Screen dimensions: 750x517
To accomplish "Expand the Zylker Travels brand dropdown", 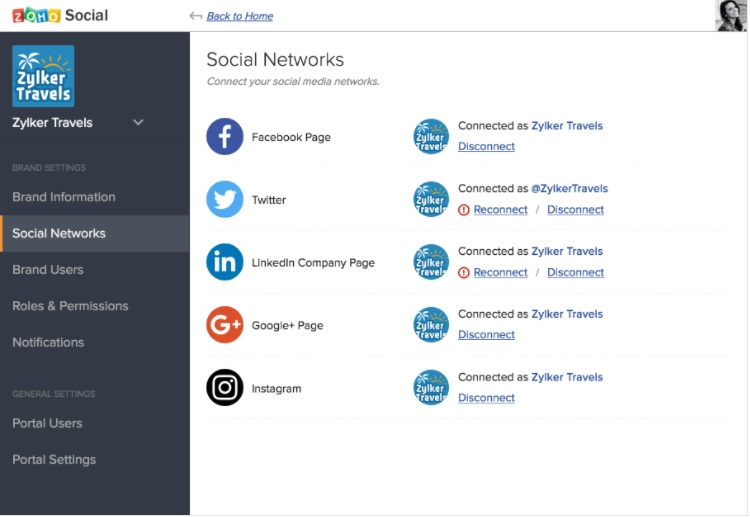I will (x=138, y=123).
